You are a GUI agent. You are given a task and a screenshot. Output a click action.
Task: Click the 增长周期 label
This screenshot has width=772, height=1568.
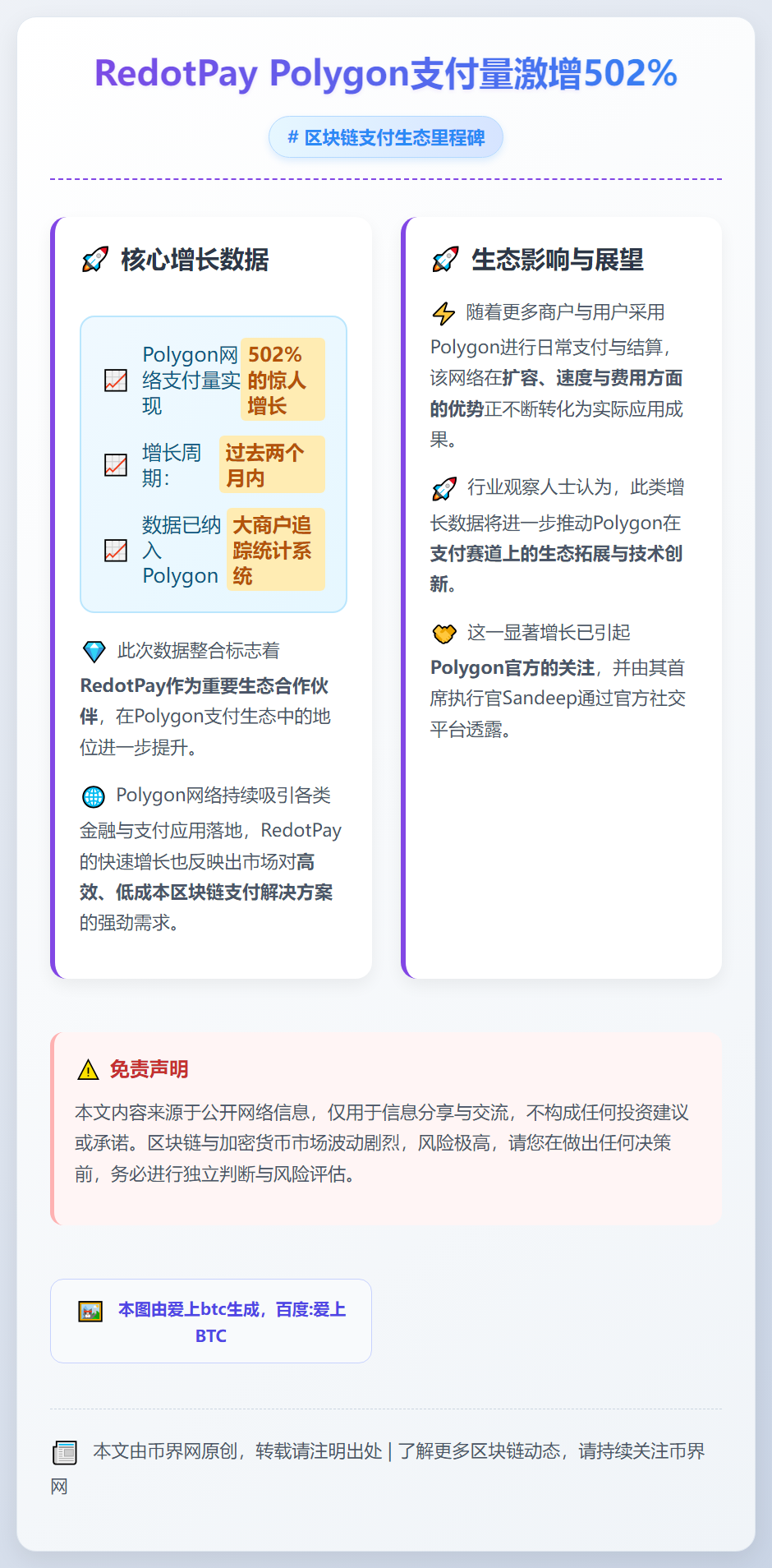172,465
